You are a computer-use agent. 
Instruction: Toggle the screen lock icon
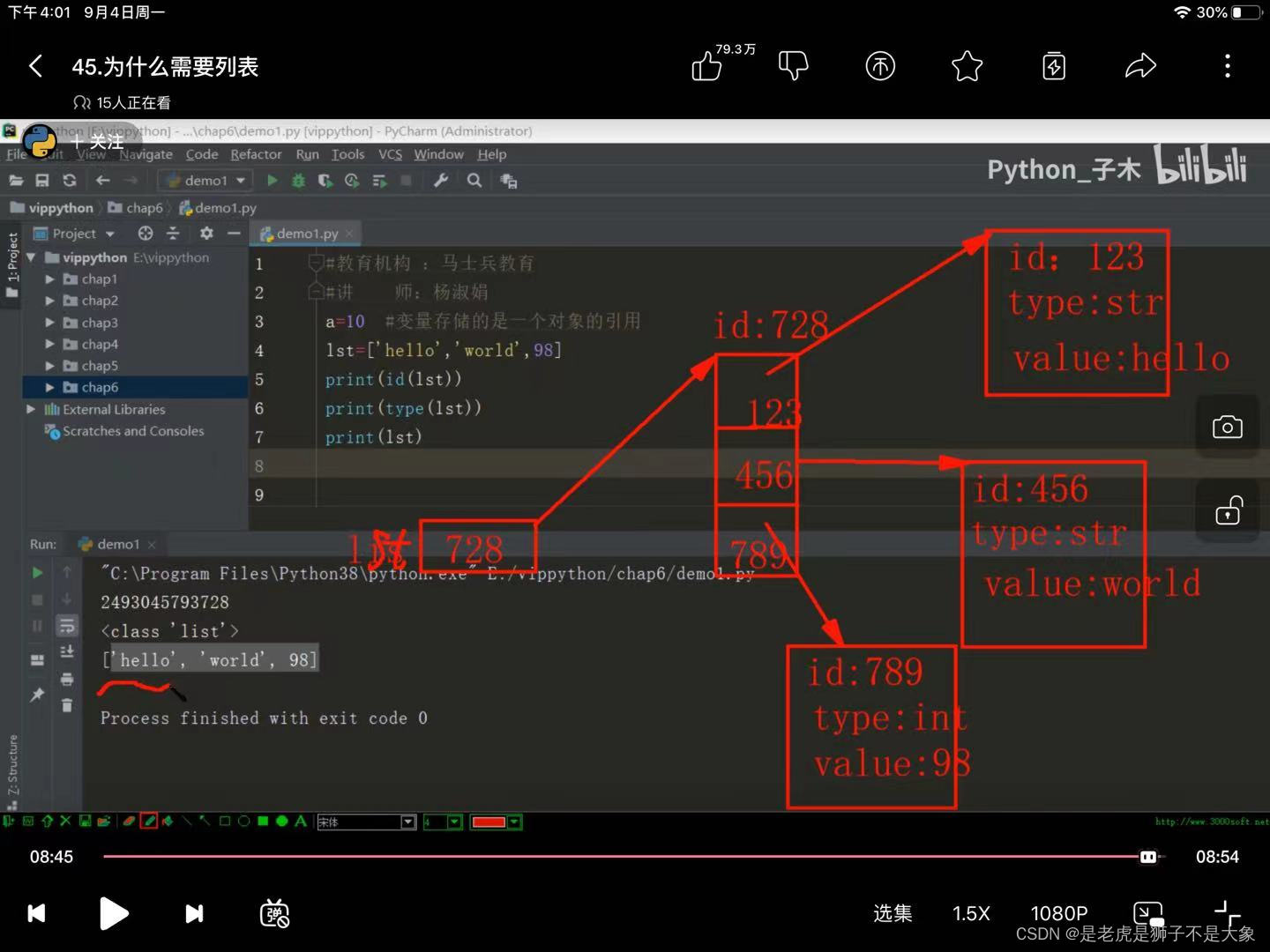click(x=1228, y=510)
